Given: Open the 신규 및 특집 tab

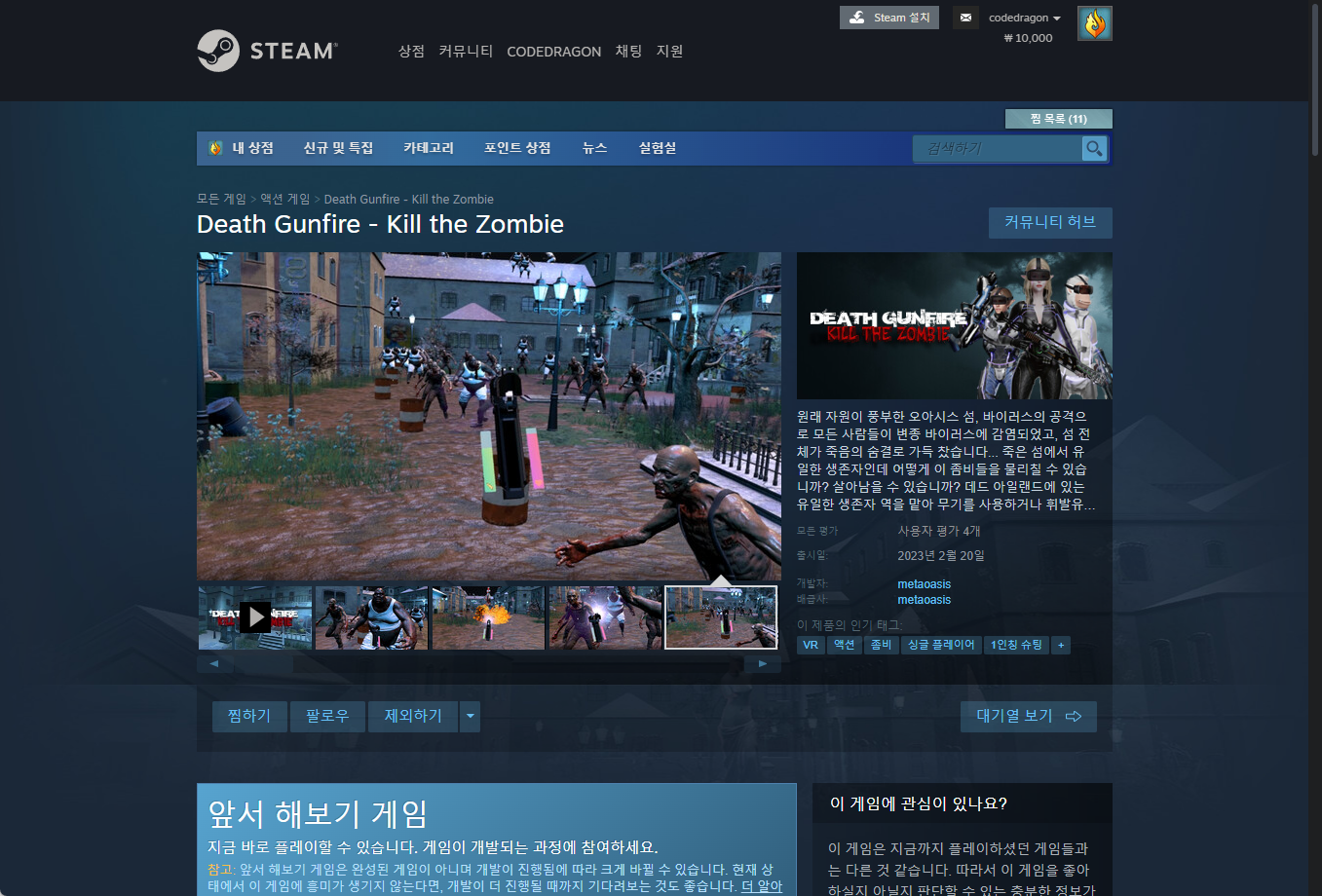Looking at the screenshot, I should 338,148.
